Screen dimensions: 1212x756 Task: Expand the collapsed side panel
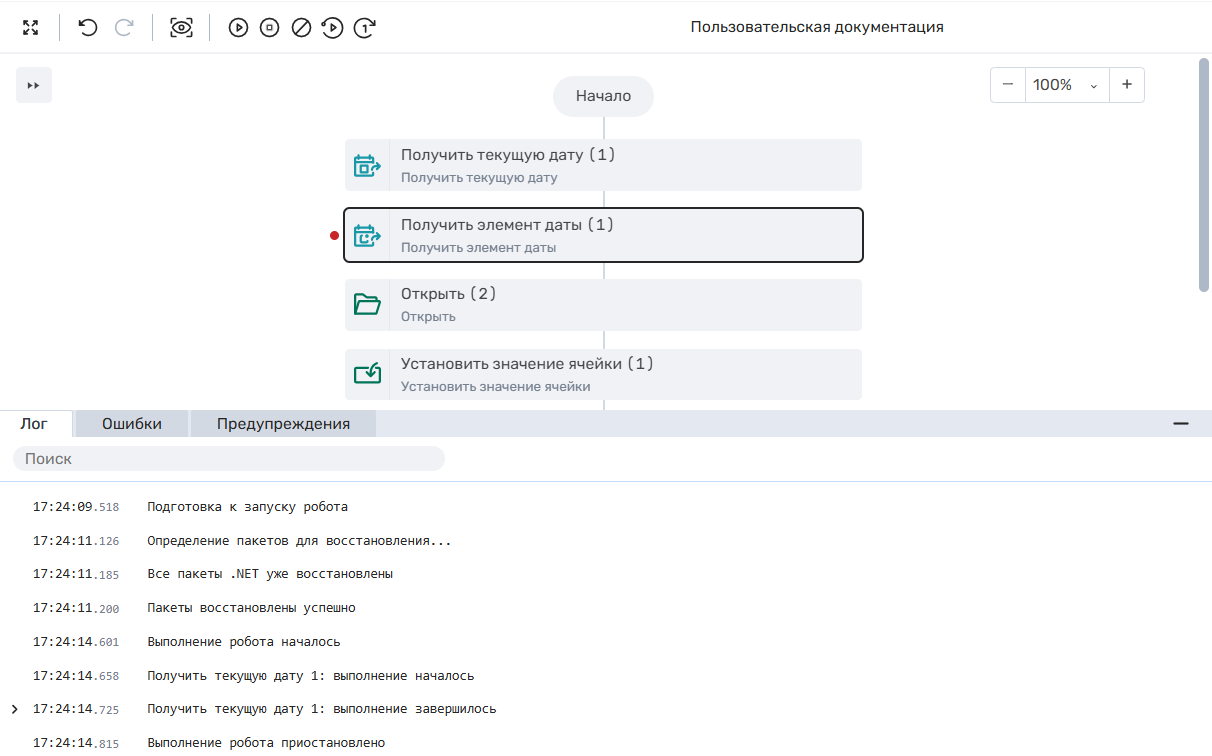tap(34, 85)
